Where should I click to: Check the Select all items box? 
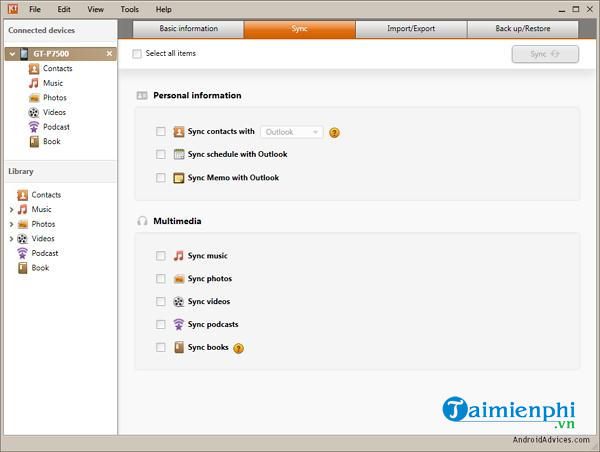click(137, 53)
